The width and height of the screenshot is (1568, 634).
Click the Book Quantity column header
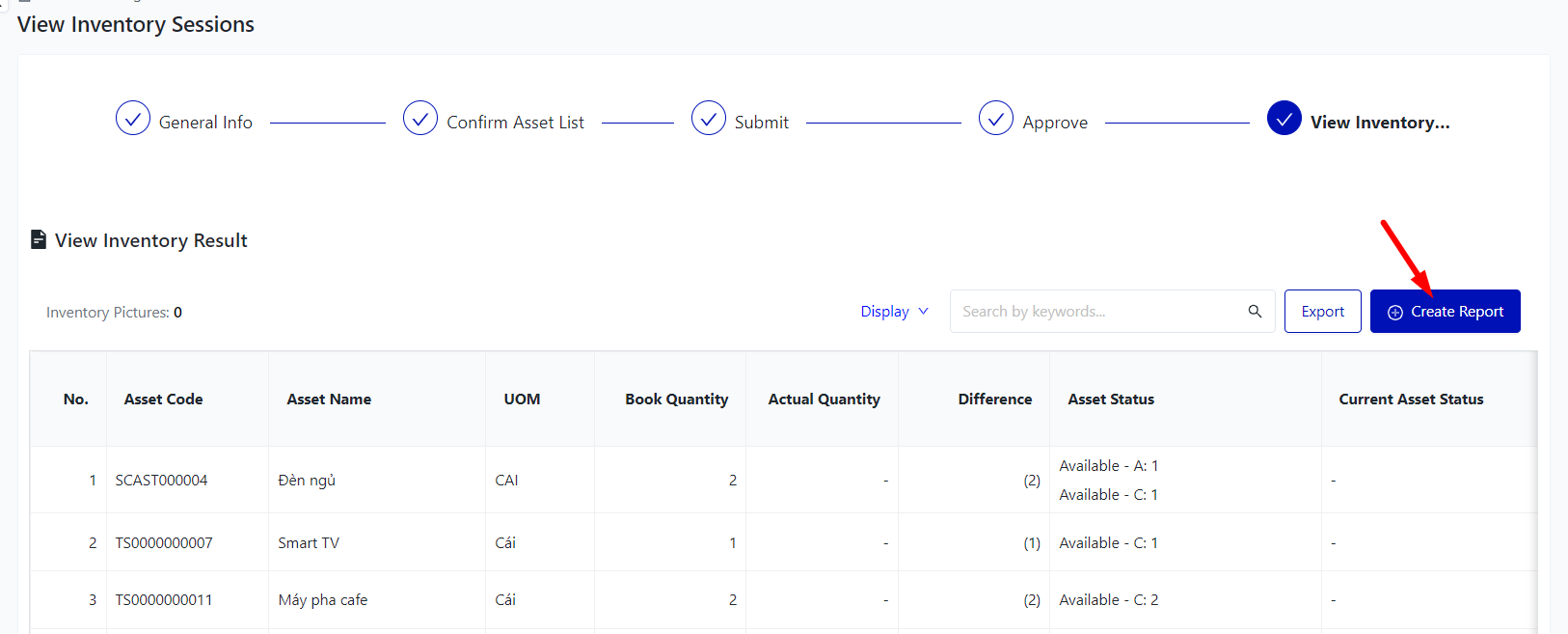pos(676,399)
